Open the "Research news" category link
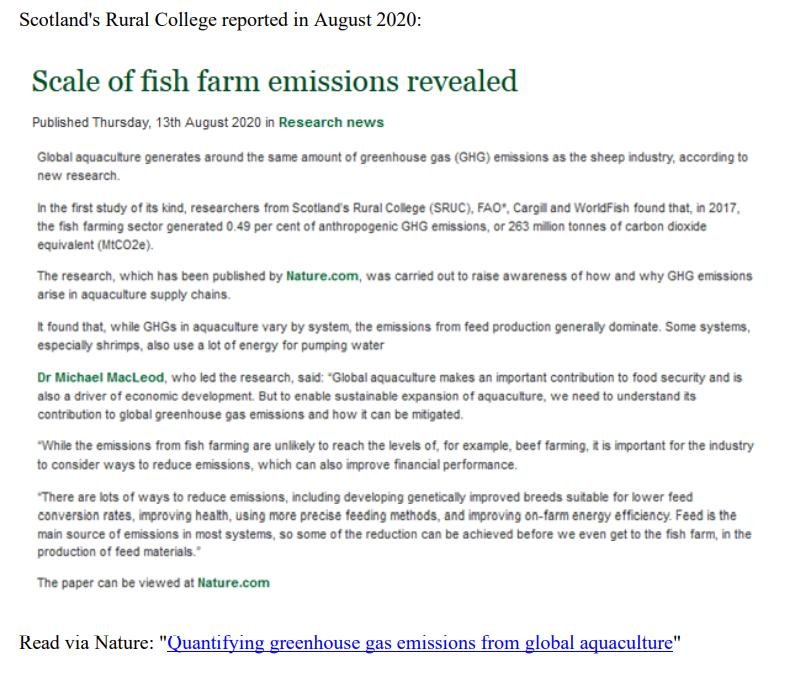This screenshot has width=810, height=679. tap(331, 123)
